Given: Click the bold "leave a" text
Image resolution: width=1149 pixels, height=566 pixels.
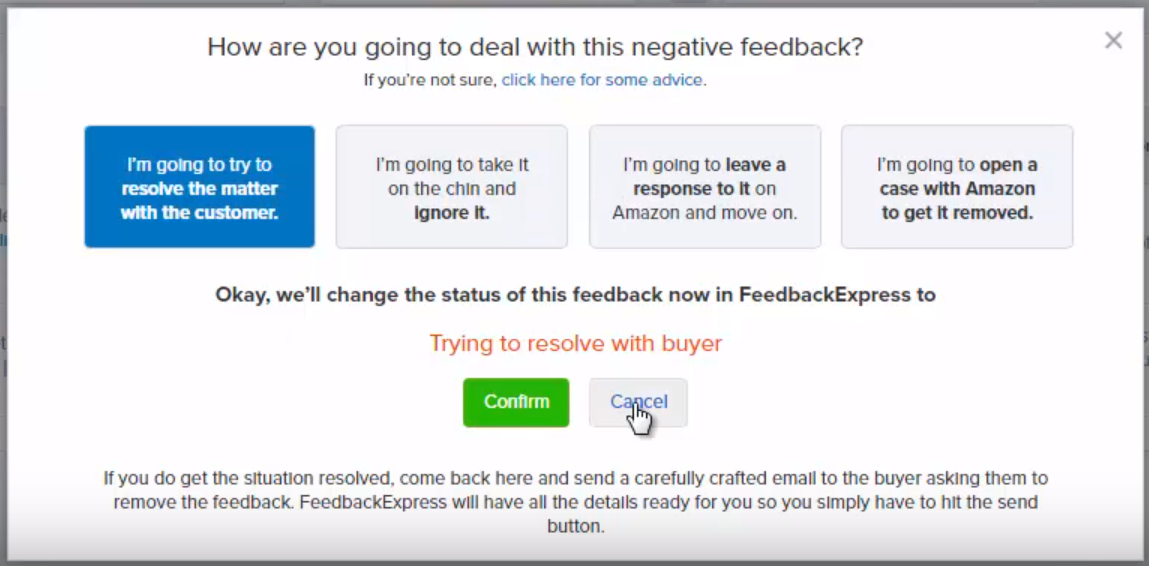Looking at the screenshot, I should (756, 165).
